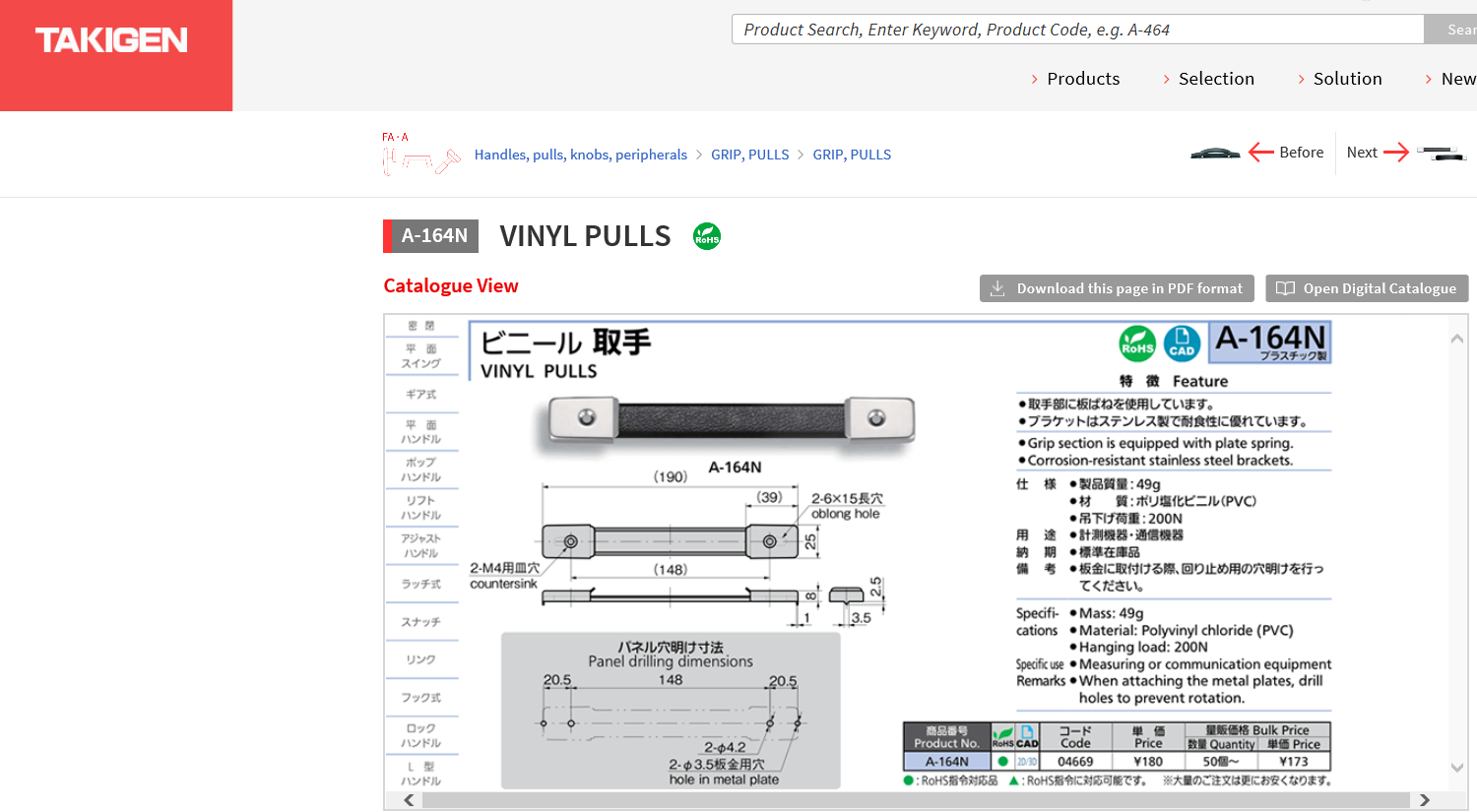Click the green RoHS dot in table
Image resolution: width=1477 pixels, height=812 pixels.
coord(1002,762)
